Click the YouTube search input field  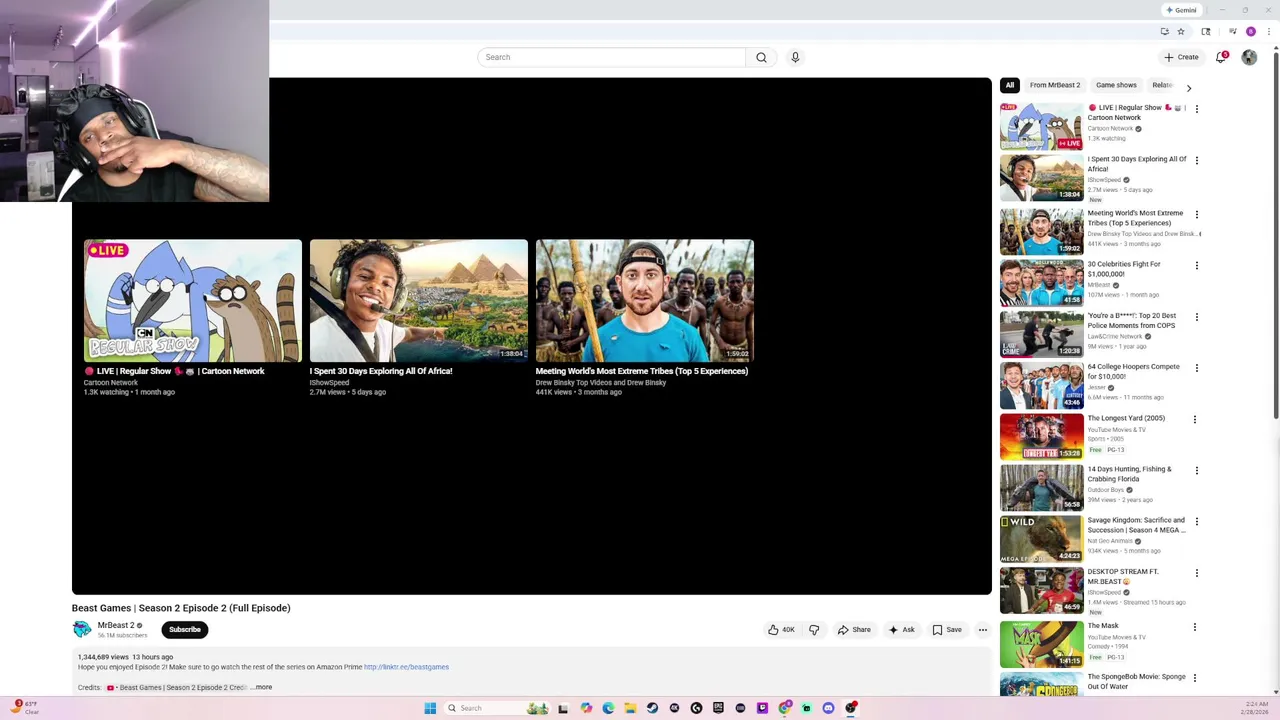(611, 57)
